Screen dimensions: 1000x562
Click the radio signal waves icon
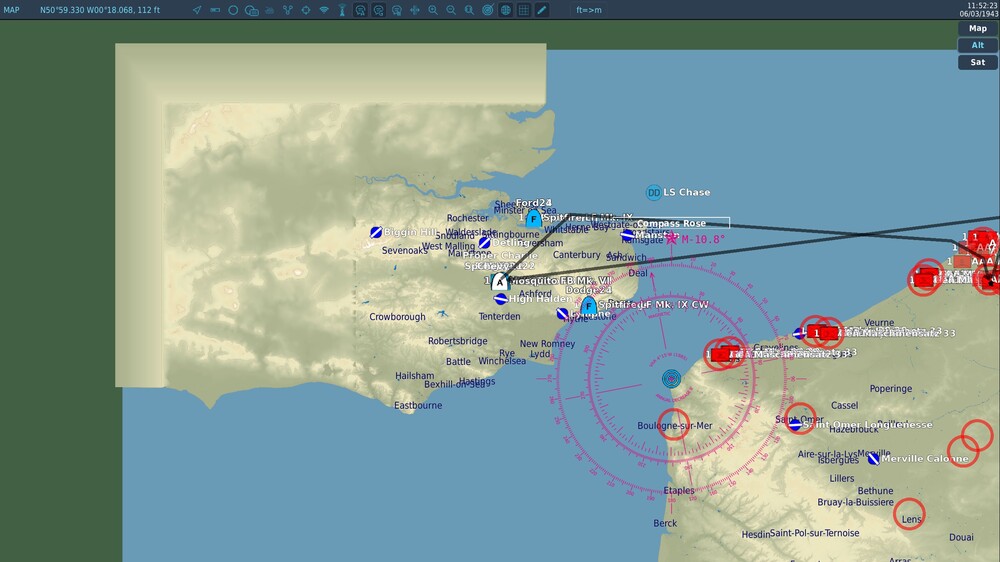[324, 10]
